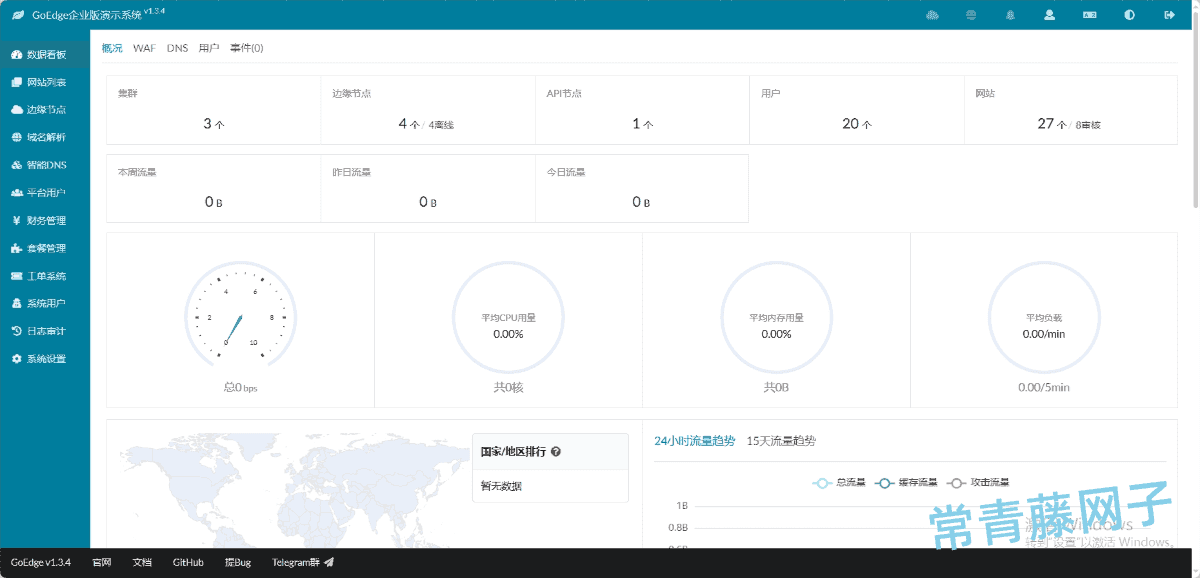Click the logout icon in header
This screenshot has width=1200, height=578.
[1169, 15]
